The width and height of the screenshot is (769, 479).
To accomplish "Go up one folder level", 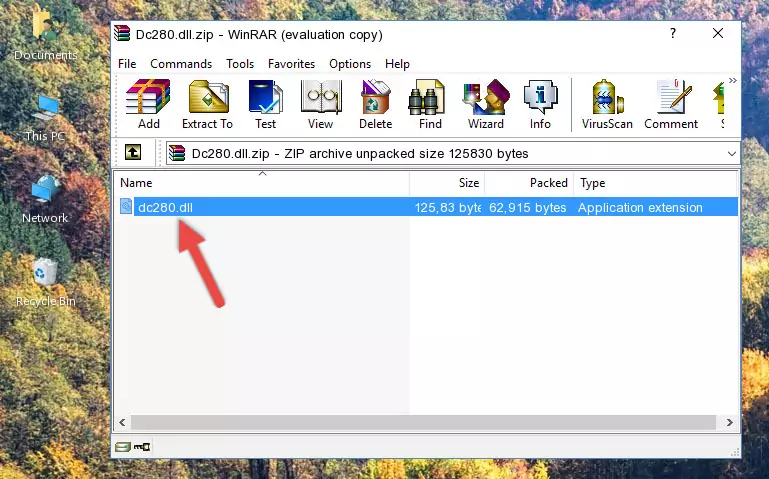I will click(133, 152).
